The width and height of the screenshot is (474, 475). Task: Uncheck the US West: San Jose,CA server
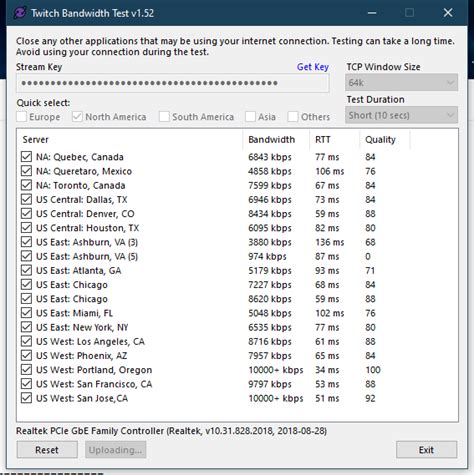tap(26, 398)
